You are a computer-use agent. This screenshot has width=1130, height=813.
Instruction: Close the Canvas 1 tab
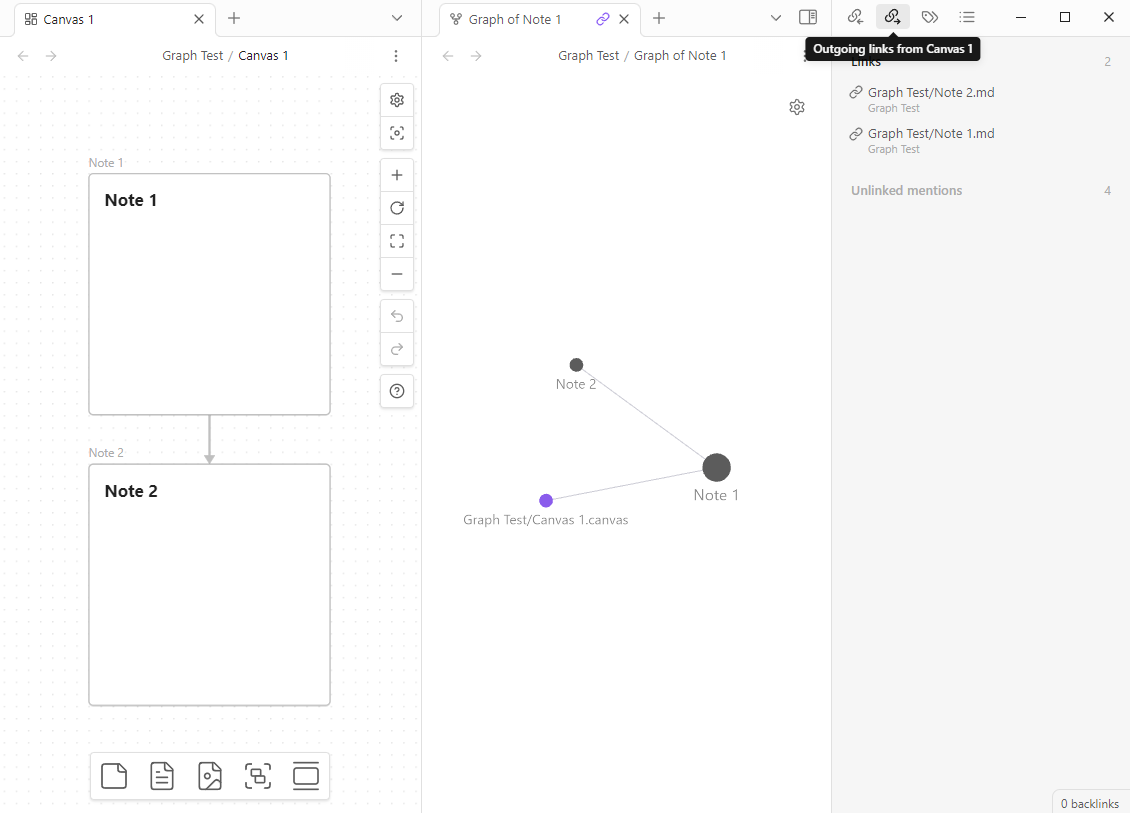199,19
